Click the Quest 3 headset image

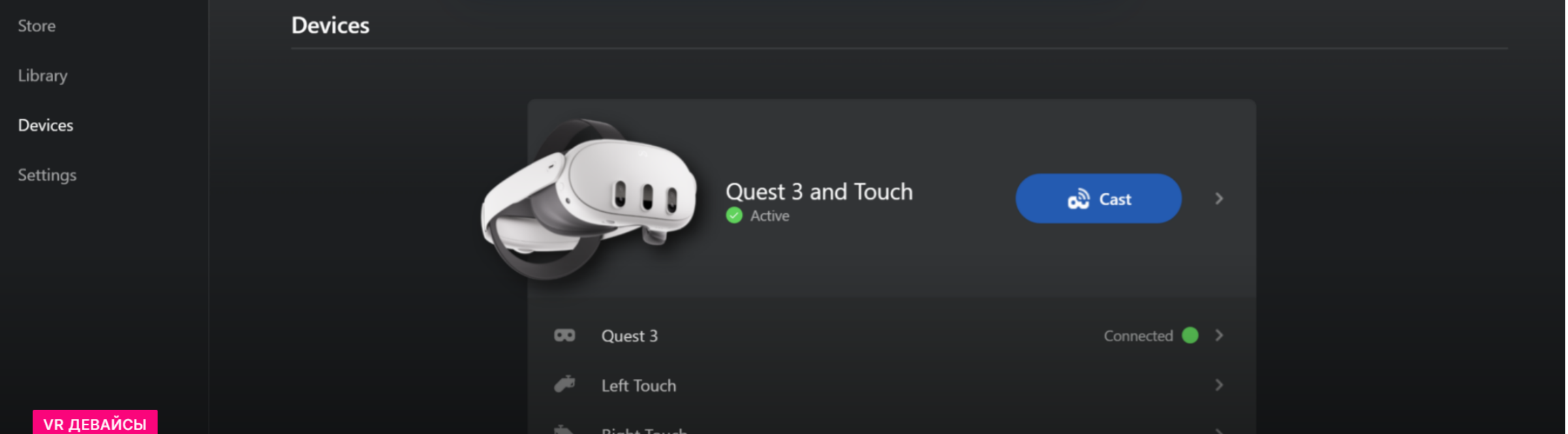tap(589, 199)
